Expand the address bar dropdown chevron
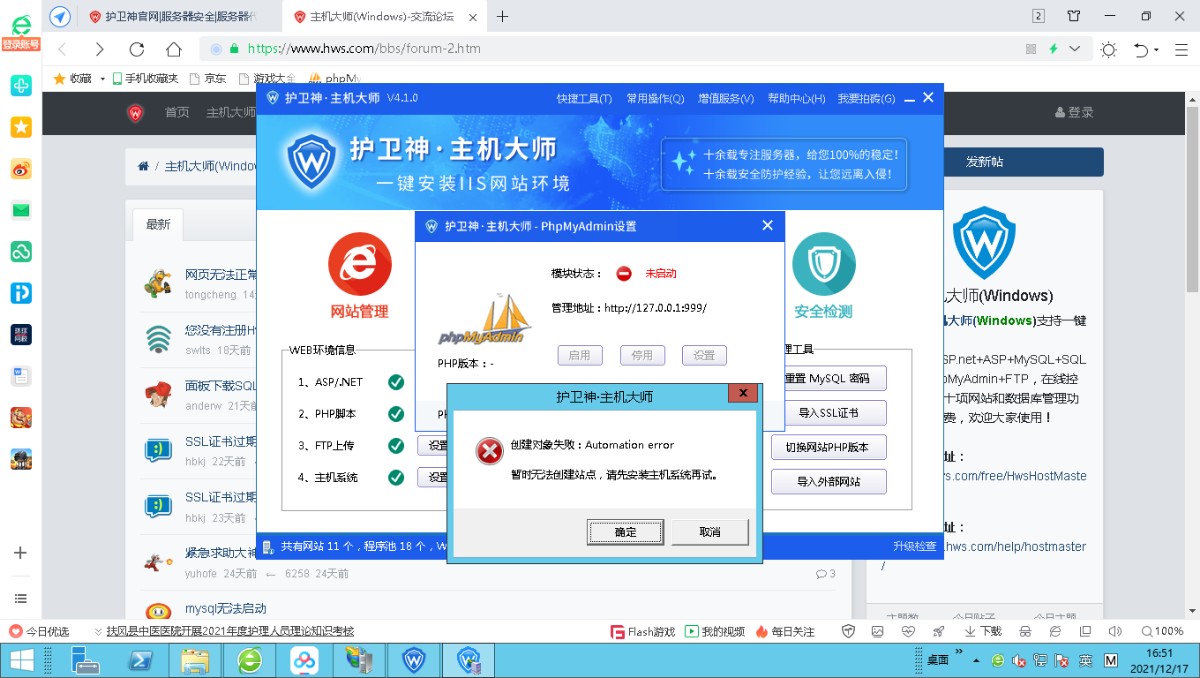The height and width of the screenshot is (678, 1200). coord(1075,49)
